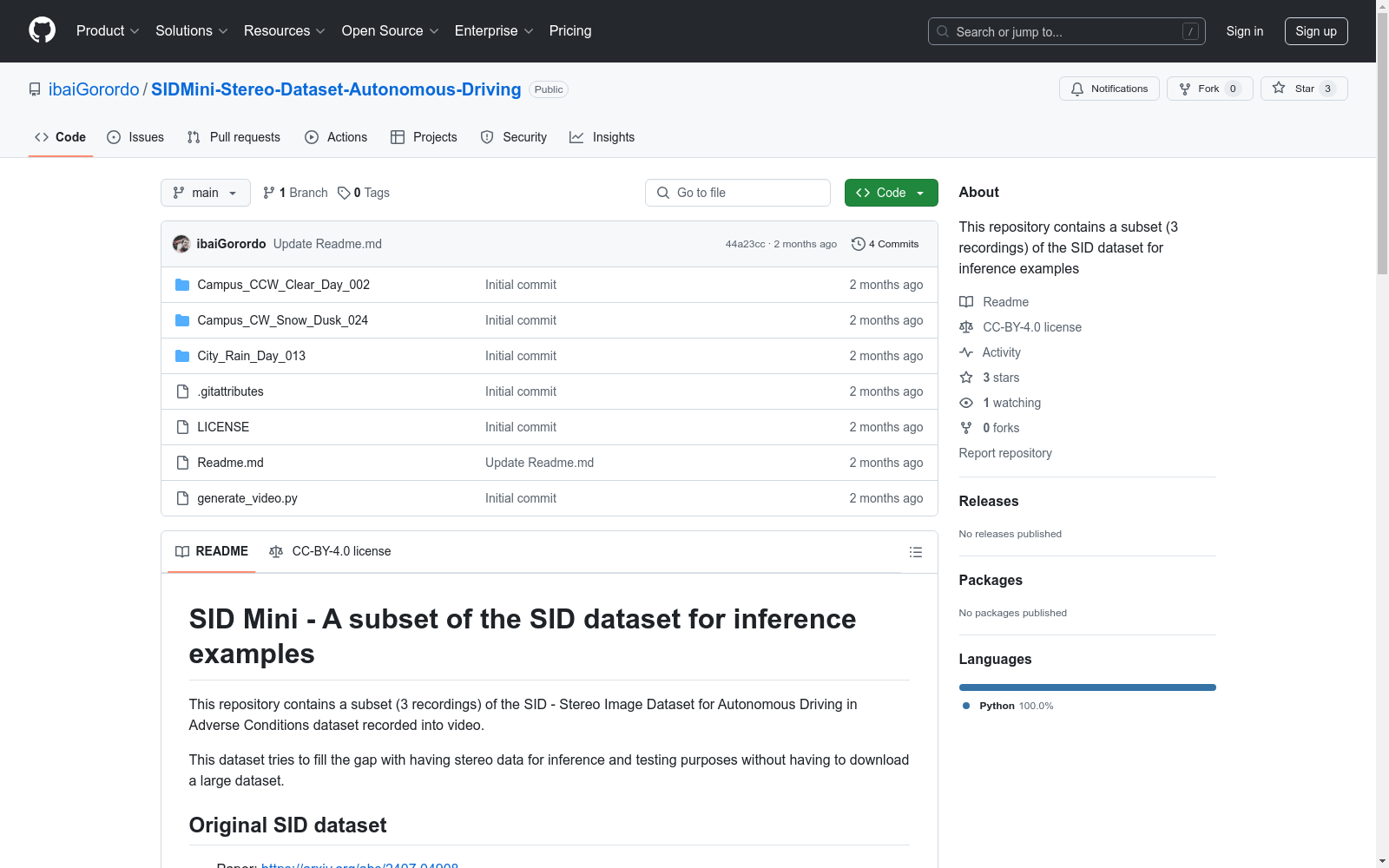Click the Sign up button
This screenshot has width=1389, height=868.
(x=1316, y=31)
